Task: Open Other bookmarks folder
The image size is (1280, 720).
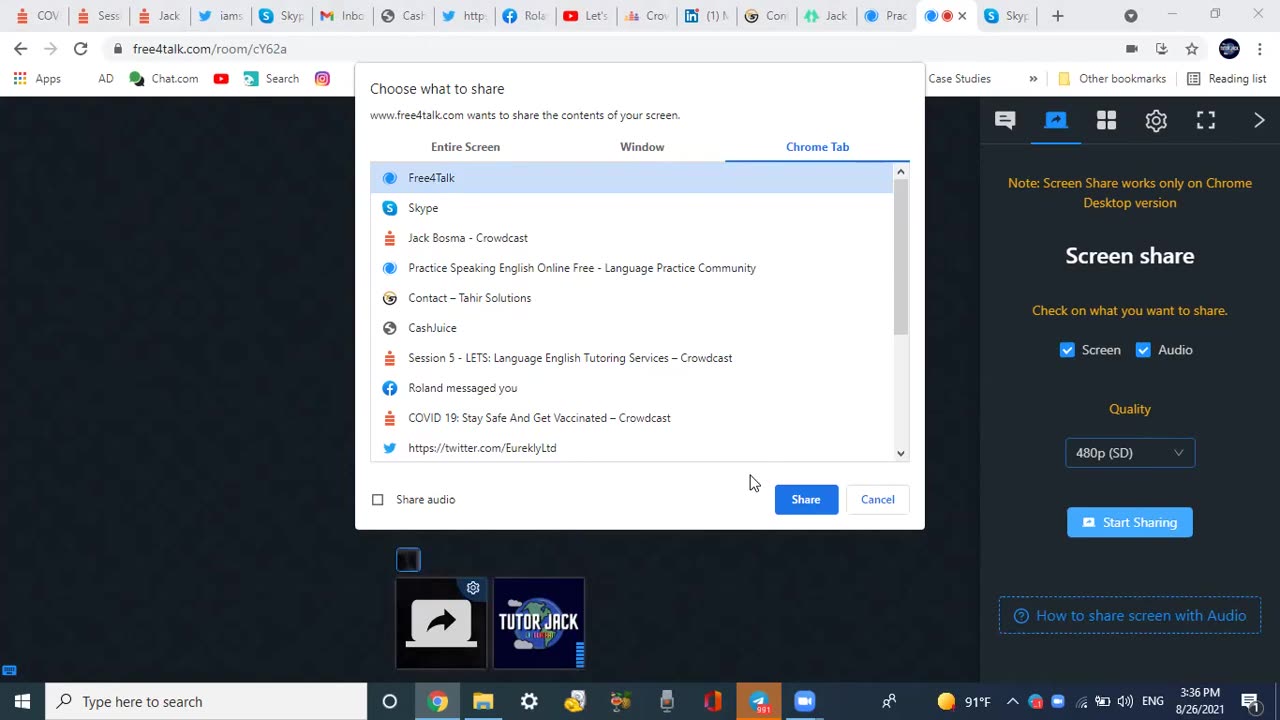Action: (x=1111, y=79)
